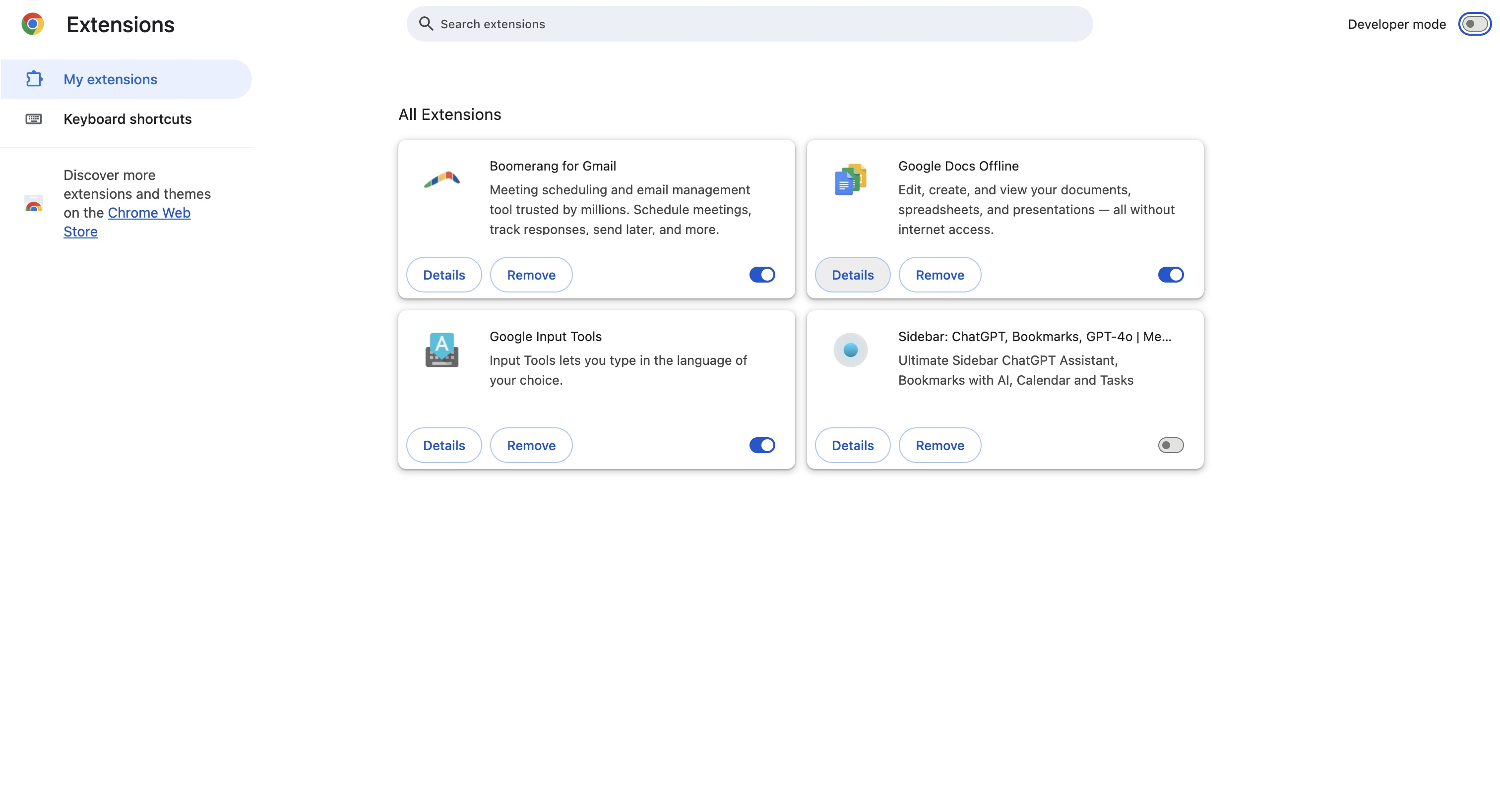
Task: Click the Chrome Web Store rainbow icon
Action: (34, 204)
